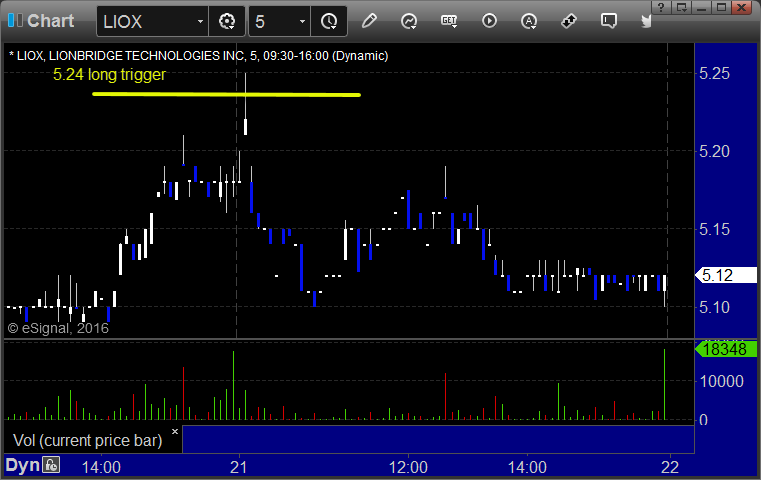This screenshot has height=480, width=761.
Task: Open the comment bubble icon
Action: tap(609, 21)
